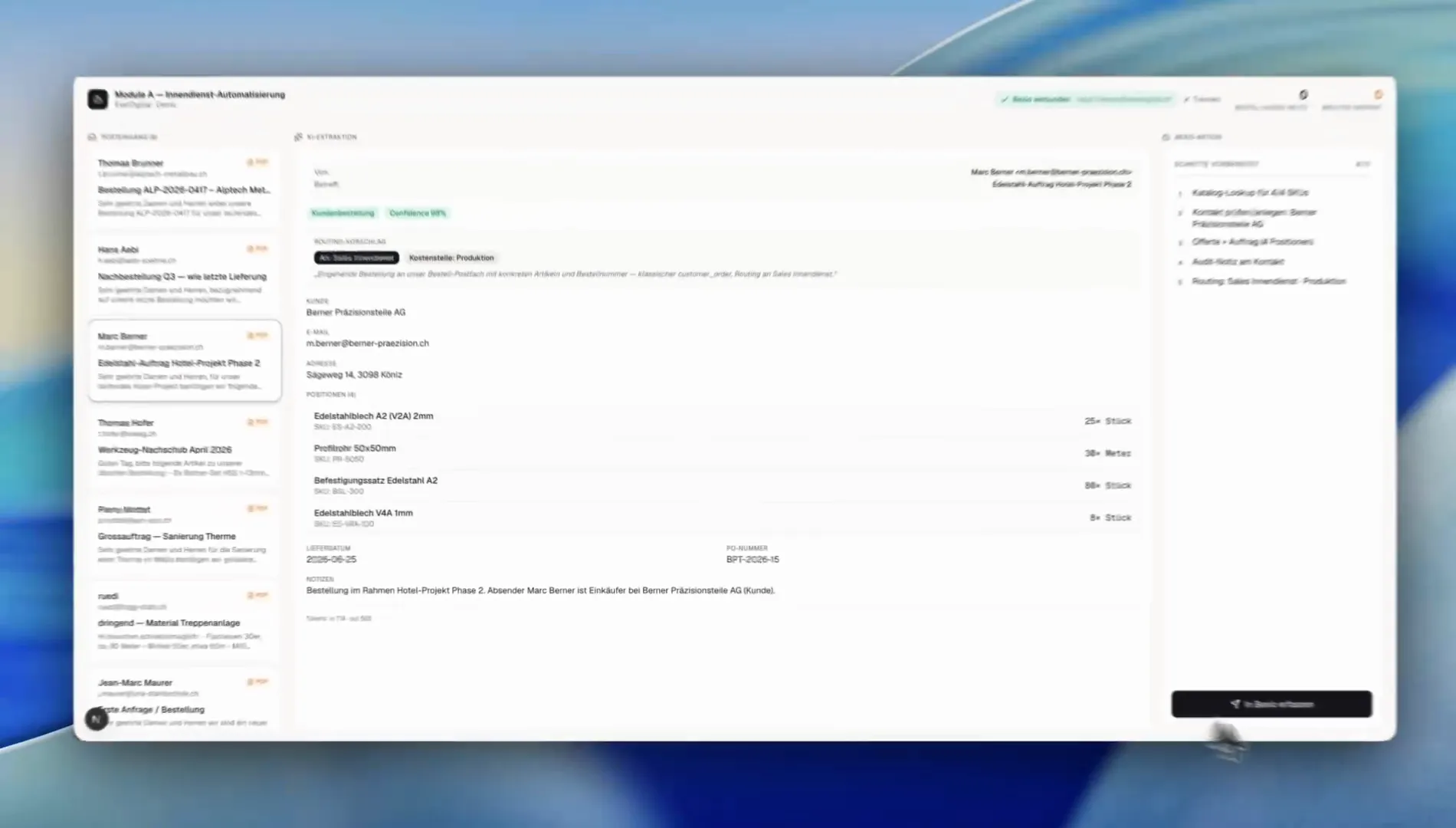Click the 25× Stück quantity value
Viewport: 1456px width, 828px height.
point(1107,421)
